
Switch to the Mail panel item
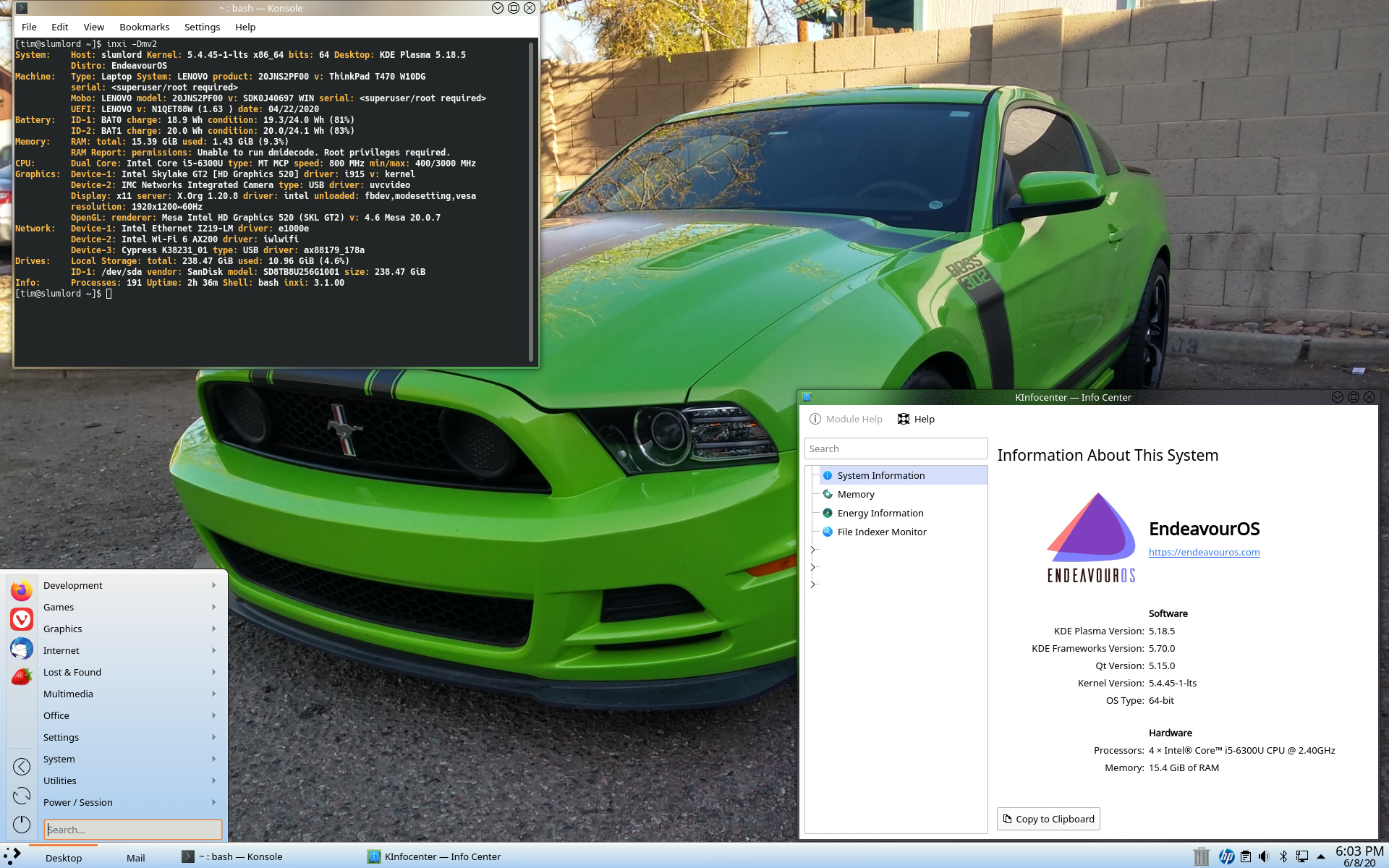[x=136, y=858]
